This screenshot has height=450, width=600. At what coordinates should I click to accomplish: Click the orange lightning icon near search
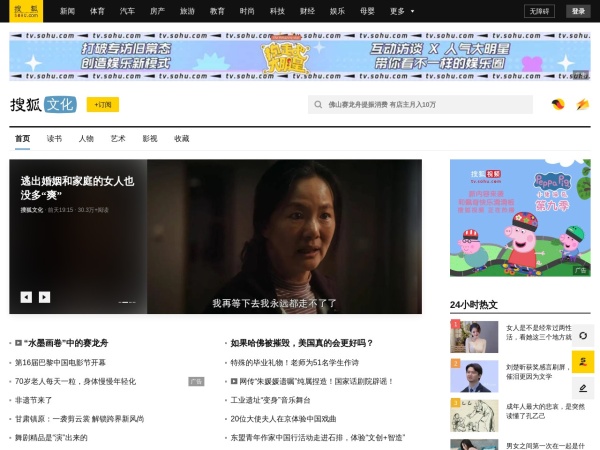(x=583, y=104)
